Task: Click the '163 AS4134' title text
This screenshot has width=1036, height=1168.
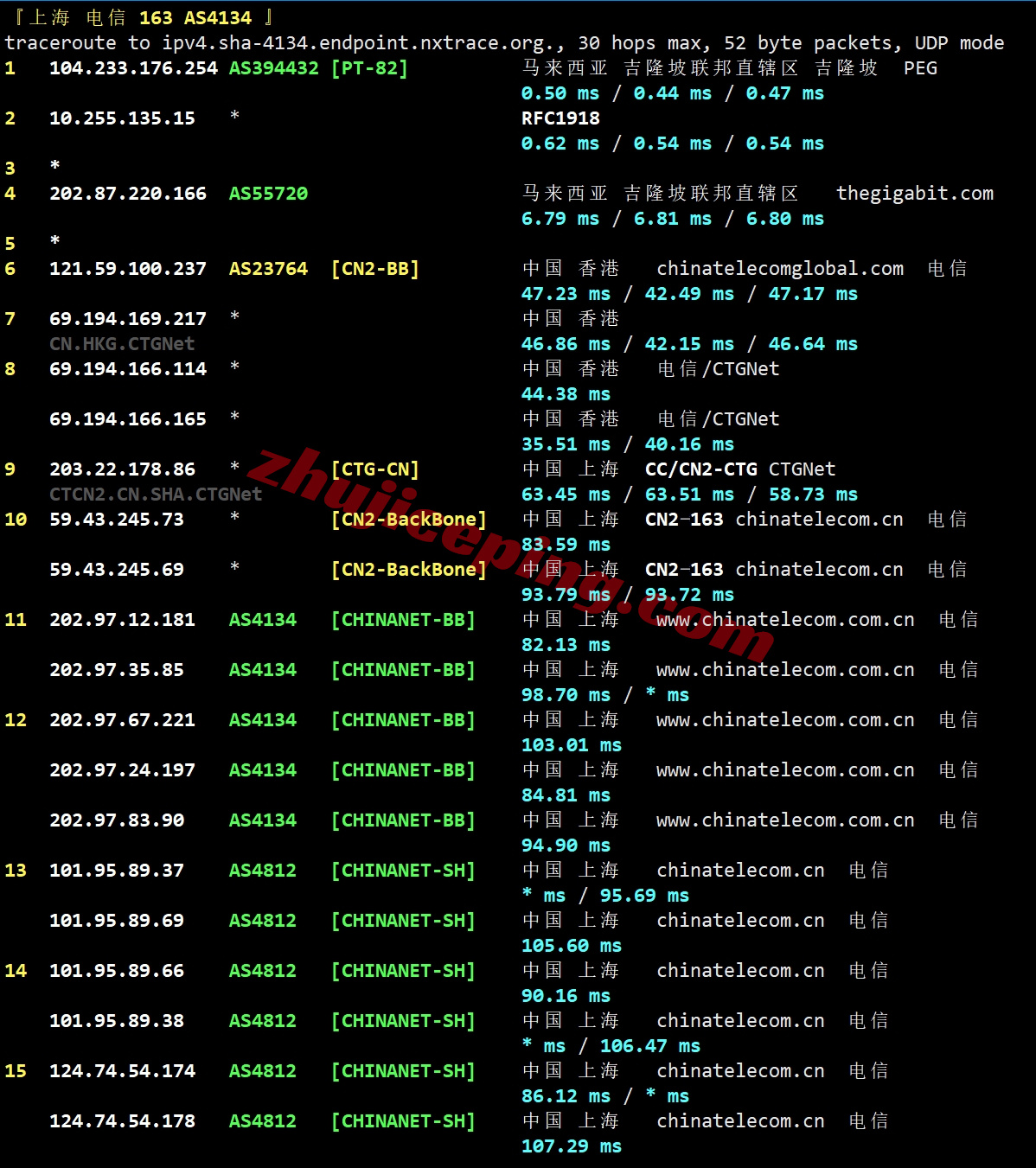Action: point(195,18)
